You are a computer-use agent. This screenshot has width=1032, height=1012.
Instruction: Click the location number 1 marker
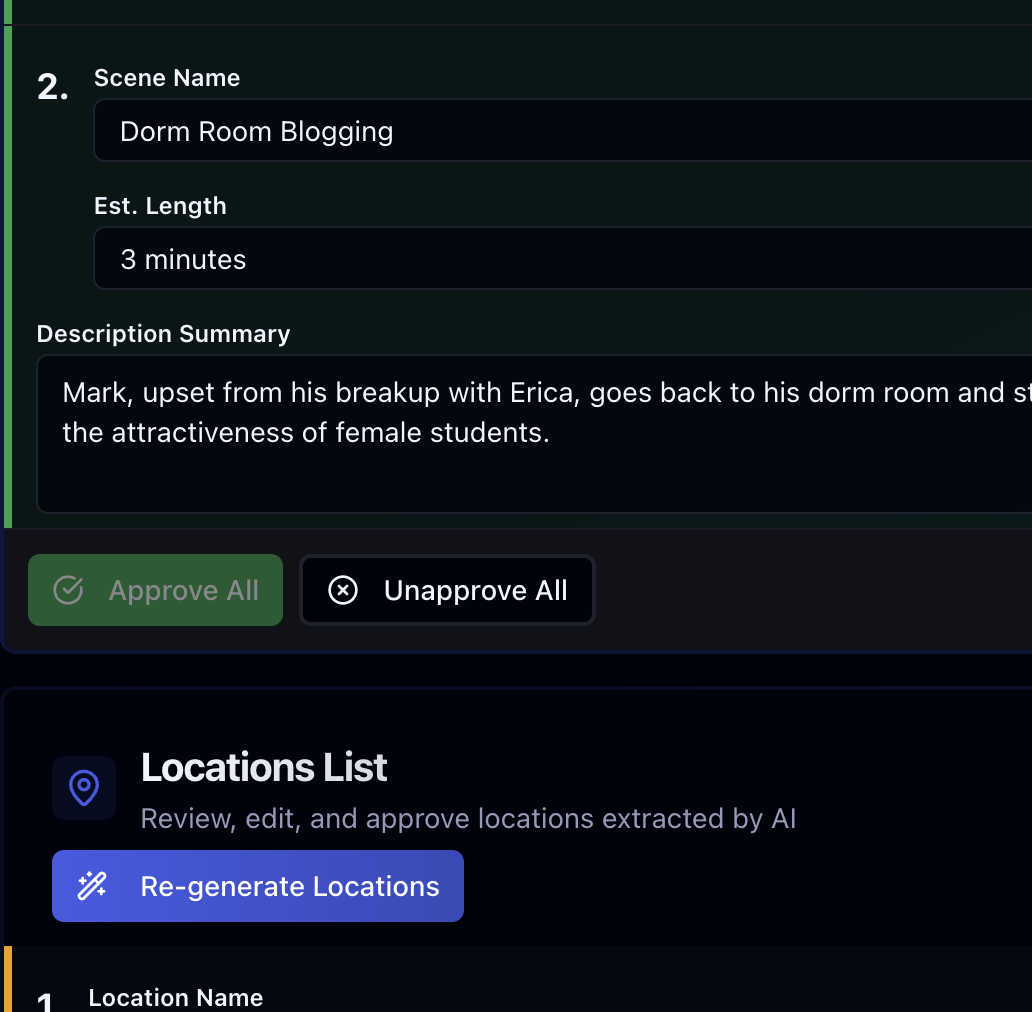[45, 1002]
